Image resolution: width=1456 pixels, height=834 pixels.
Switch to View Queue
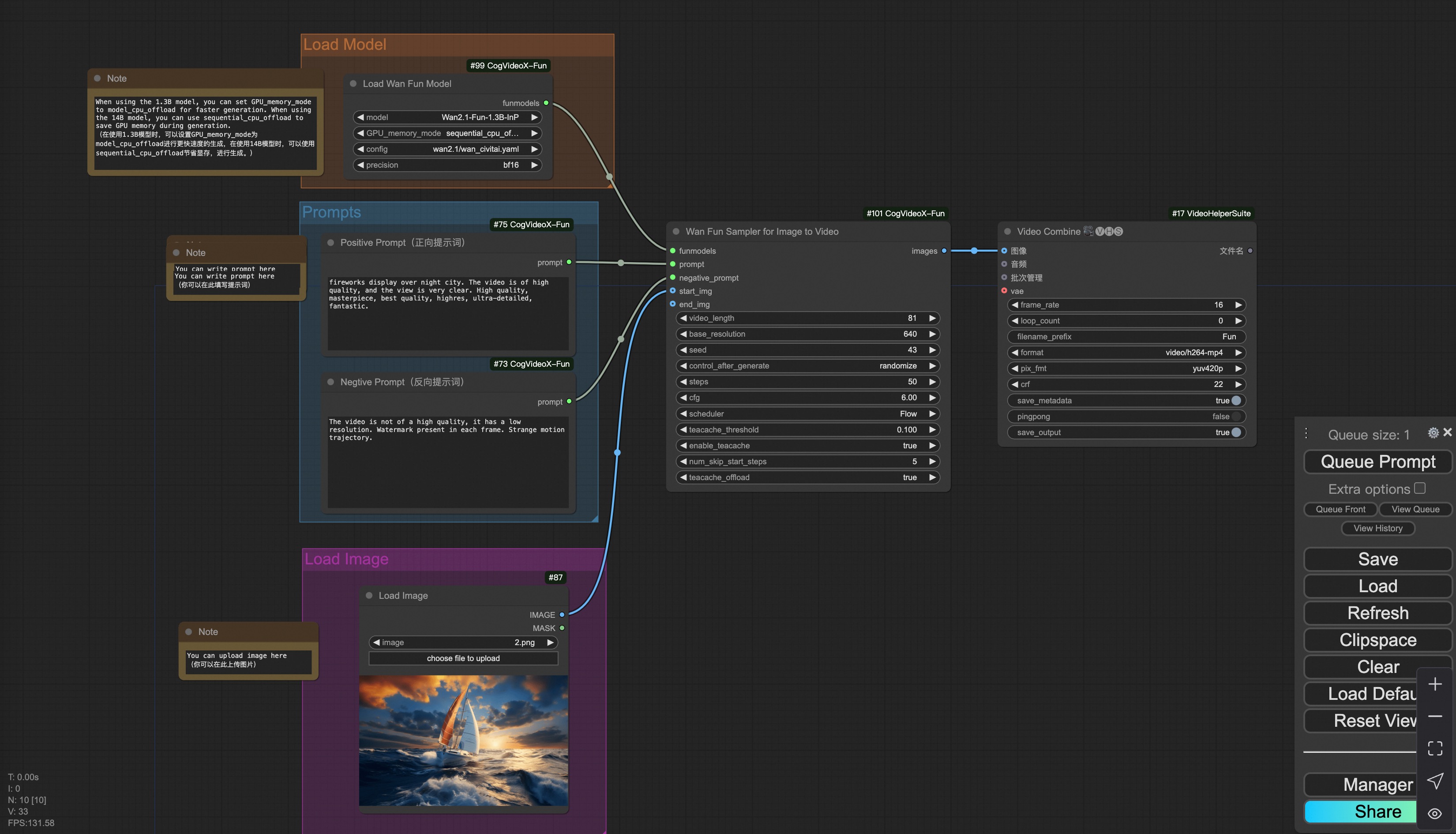pyautogui.click(x=1415, y=509)
